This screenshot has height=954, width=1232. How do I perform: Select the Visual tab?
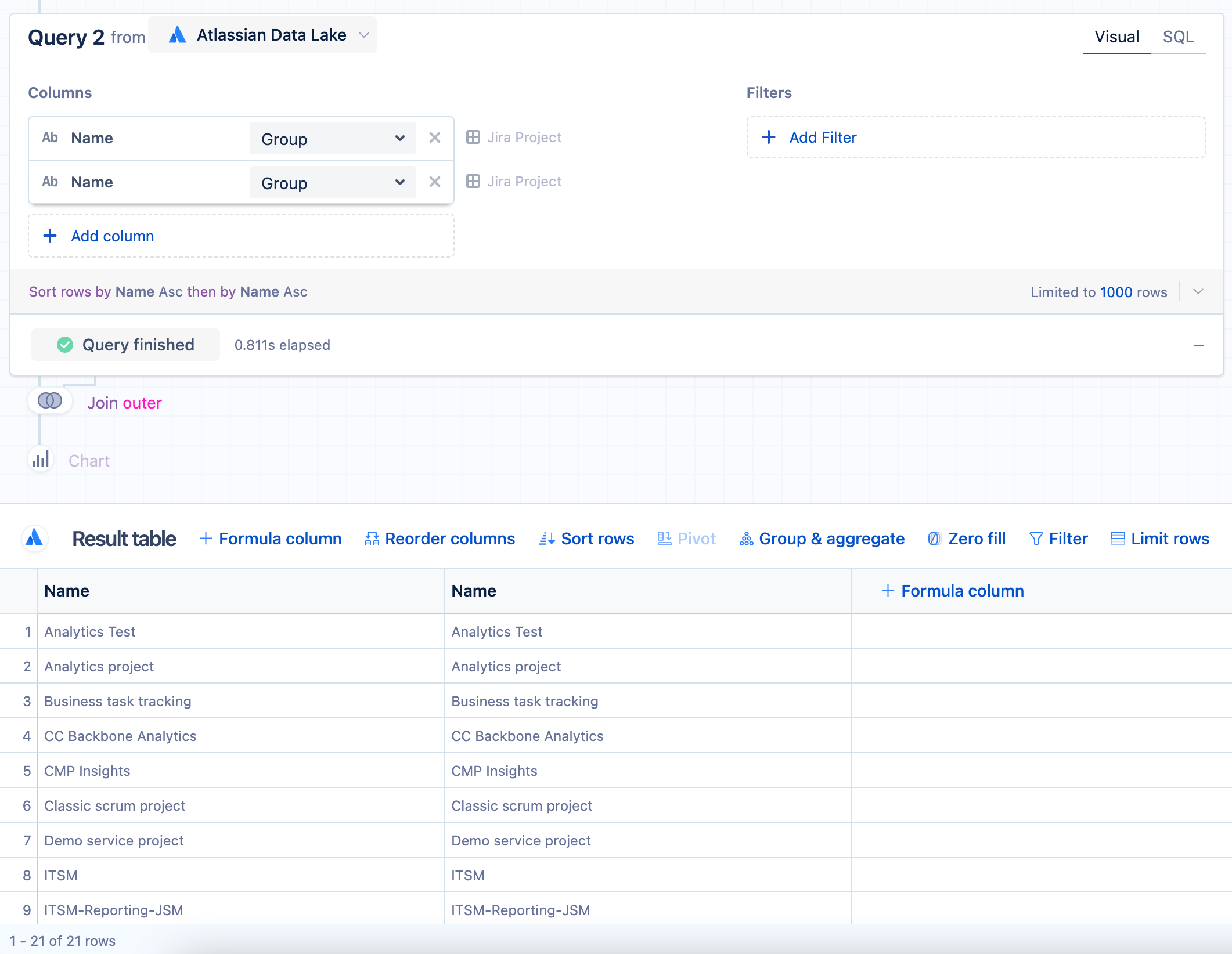(x=1116, y=37)
